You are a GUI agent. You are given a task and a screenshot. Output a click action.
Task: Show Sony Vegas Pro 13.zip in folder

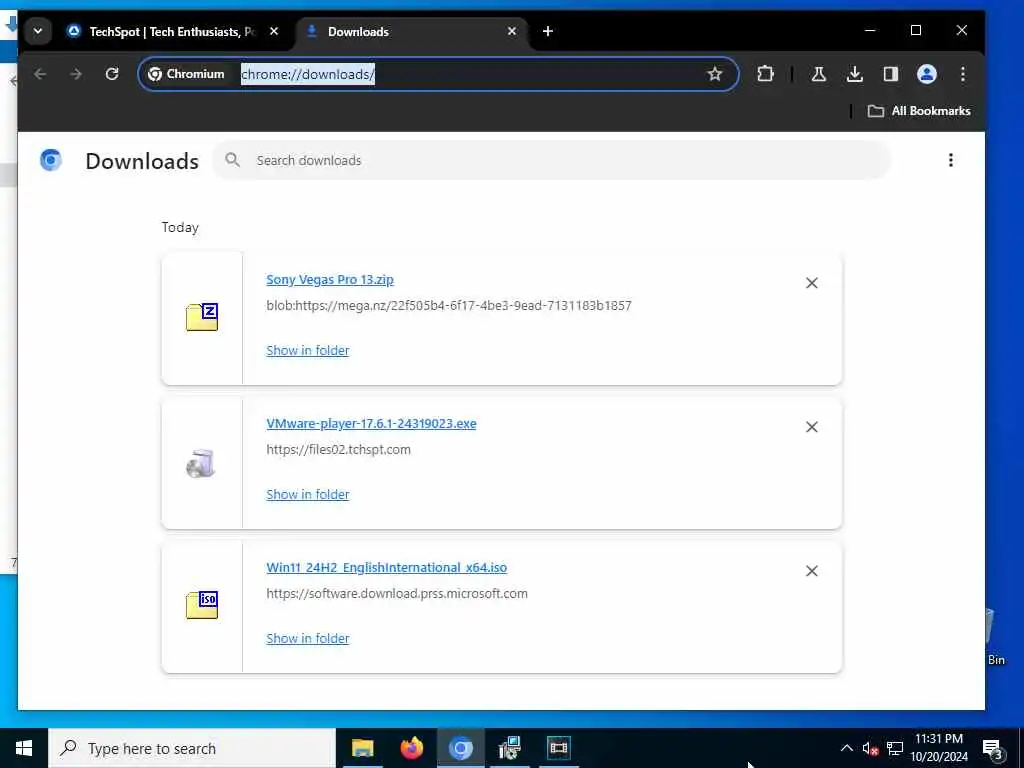308,351
